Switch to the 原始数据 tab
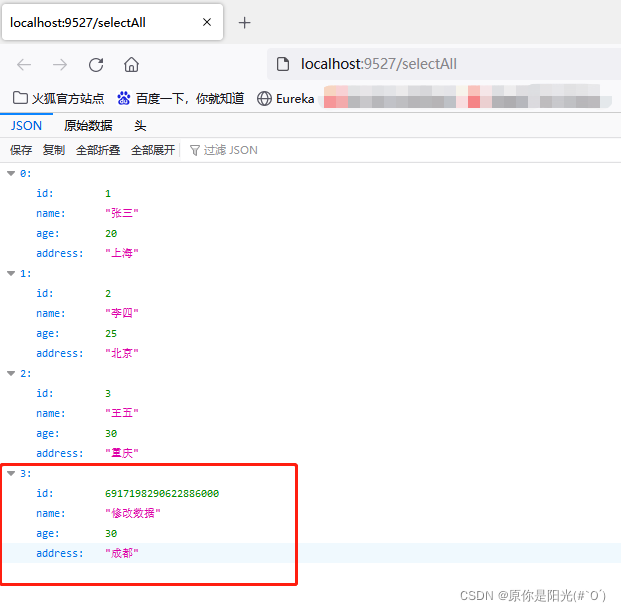The width and height of the screenshot is (621, 612). (88, 126)
